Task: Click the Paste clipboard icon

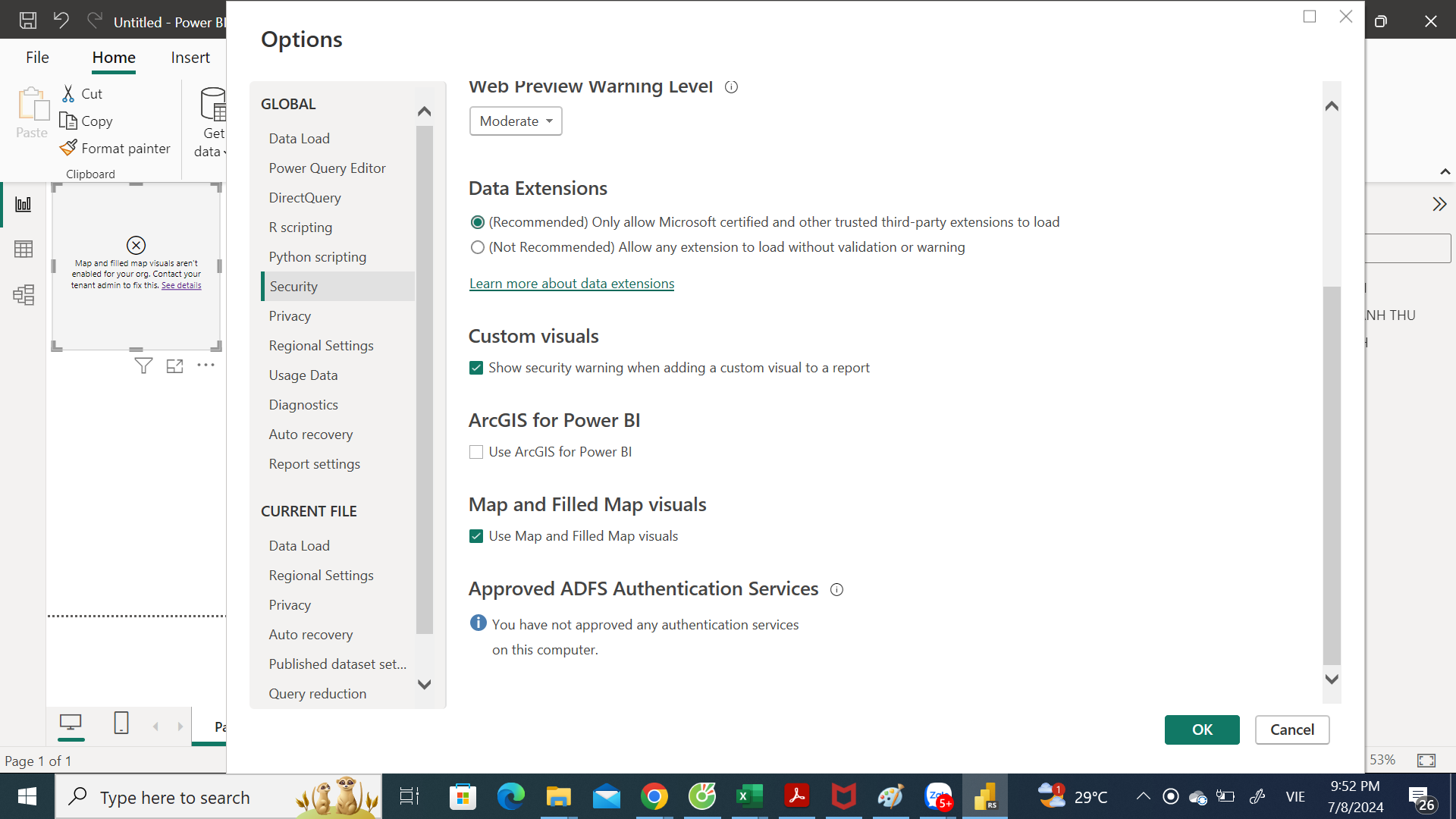Action: tap(33, 104)
